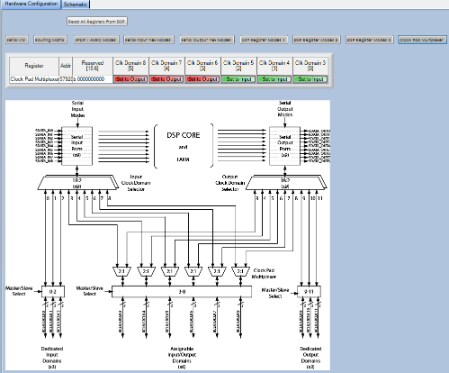Screen dimensions: 449x373
Task: Open the SPDIF / ADAC Modes page
Action: coord(96,40)
